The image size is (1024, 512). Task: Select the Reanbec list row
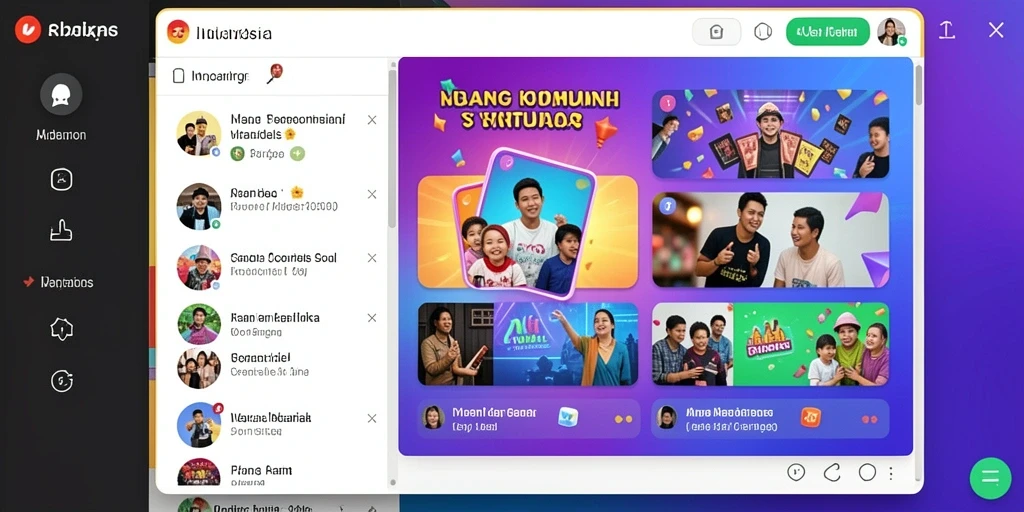coord(272,206)
